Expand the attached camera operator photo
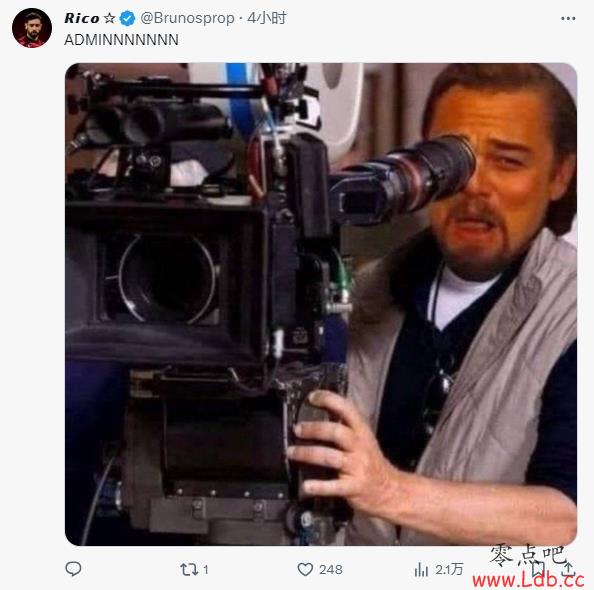 321,304
